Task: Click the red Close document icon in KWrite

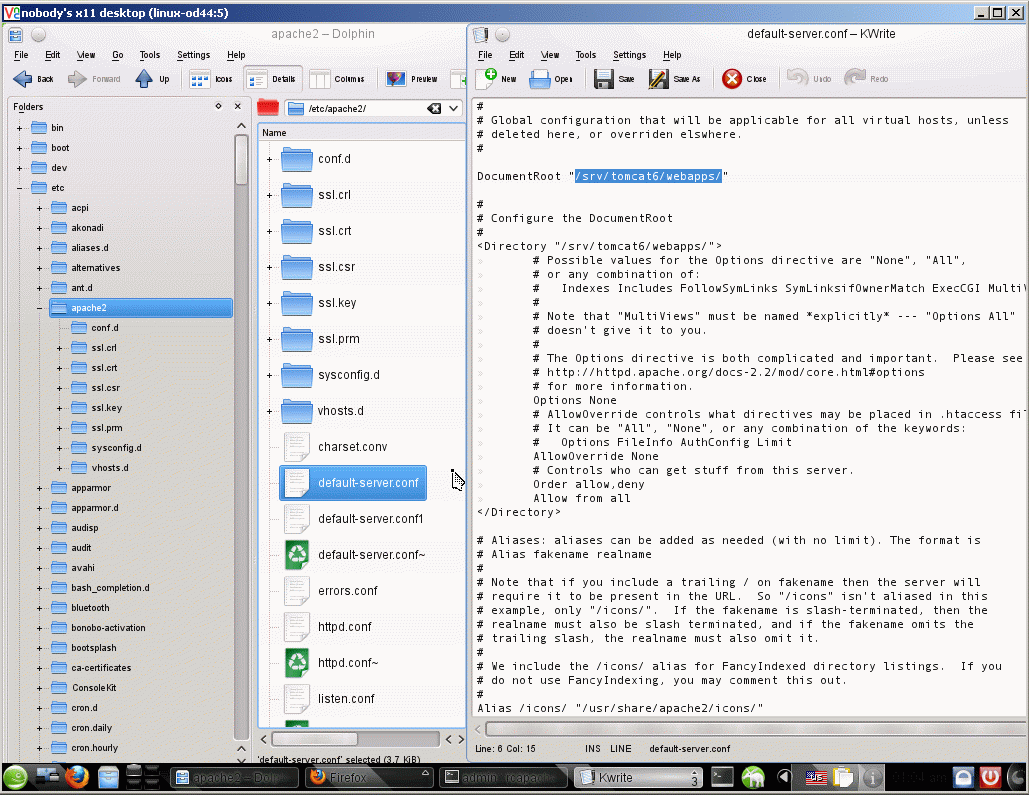Action: pos(744,79)
